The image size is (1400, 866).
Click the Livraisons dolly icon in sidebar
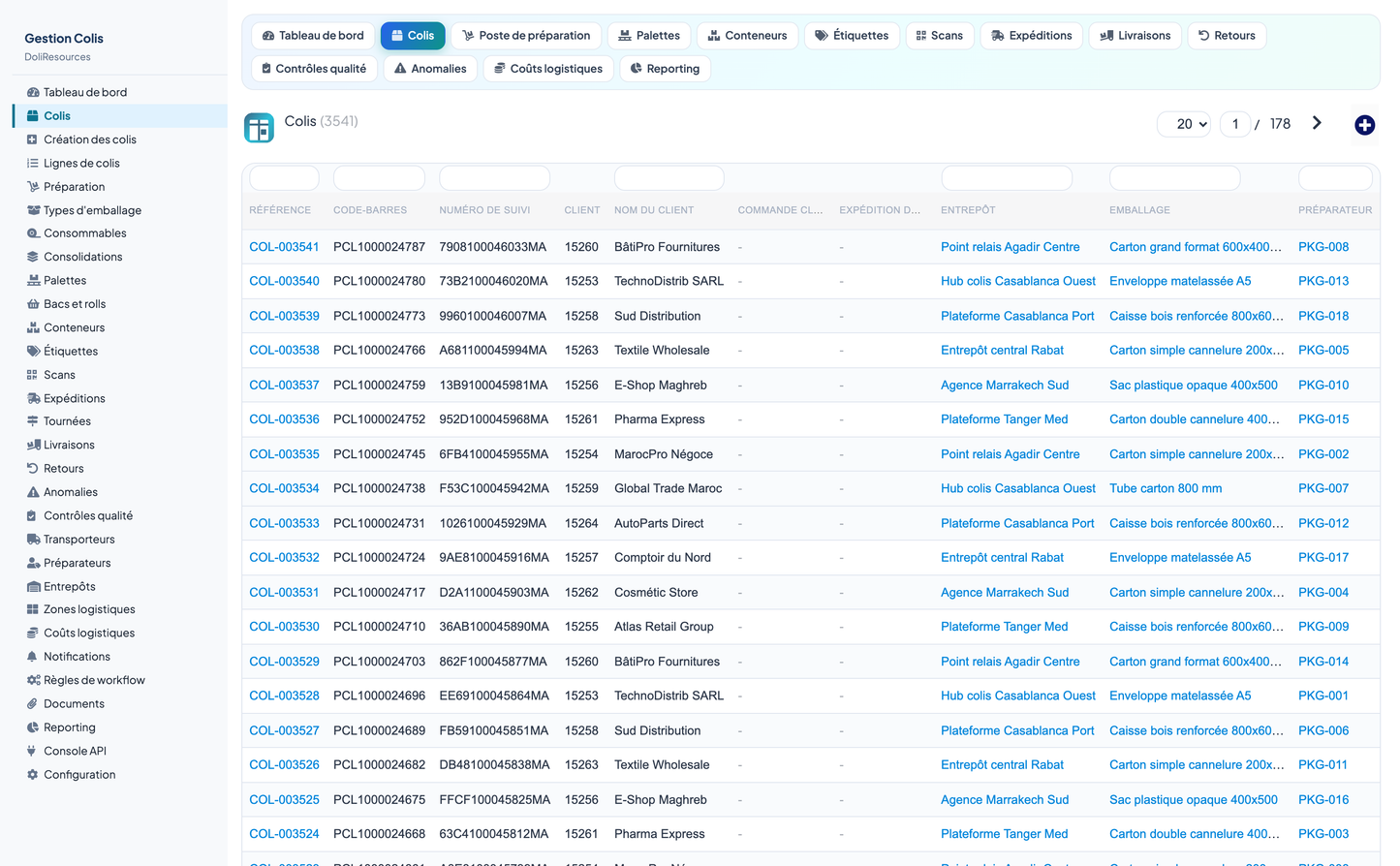coord(33,446)
